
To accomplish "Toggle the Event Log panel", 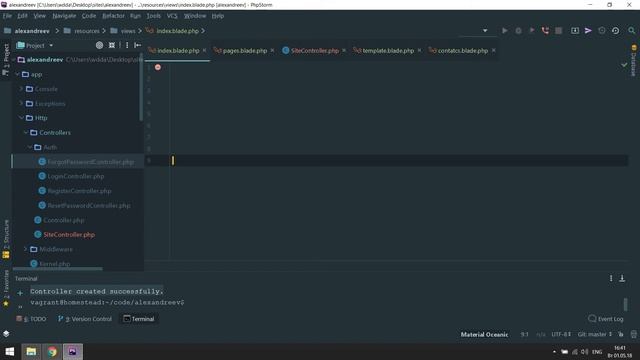I will point(606,319).
